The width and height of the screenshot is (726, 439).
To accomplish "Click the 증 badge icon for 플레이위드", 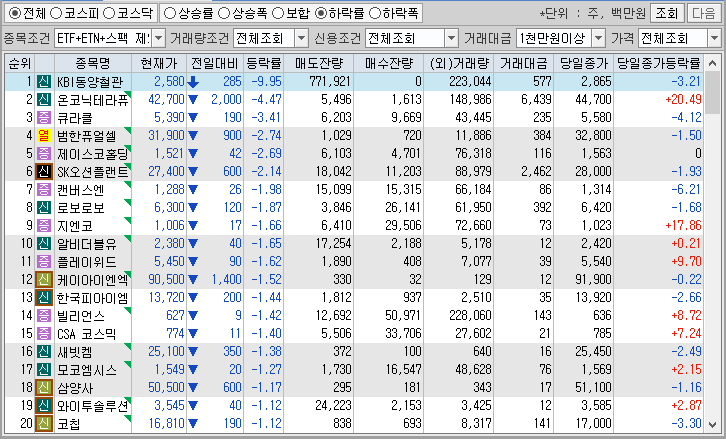I will [44, 261].
